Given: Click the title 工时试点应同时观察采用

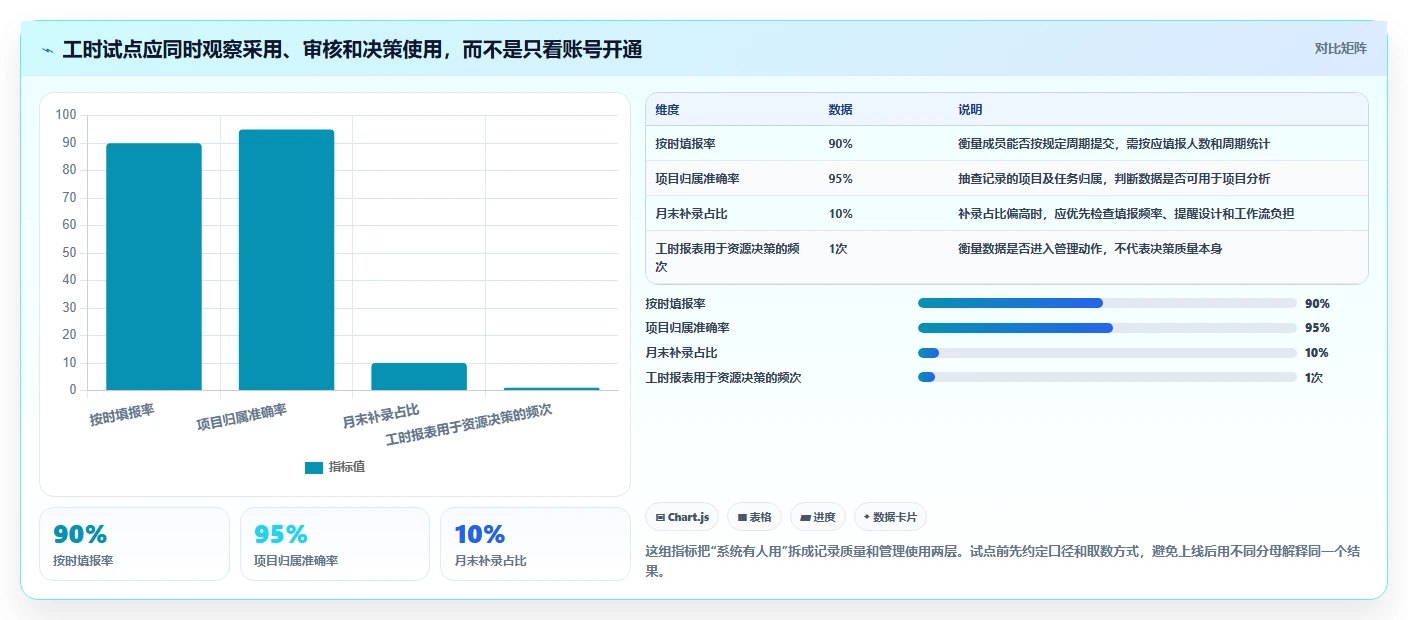Looking at the screenshot, I should coord(352,49).
